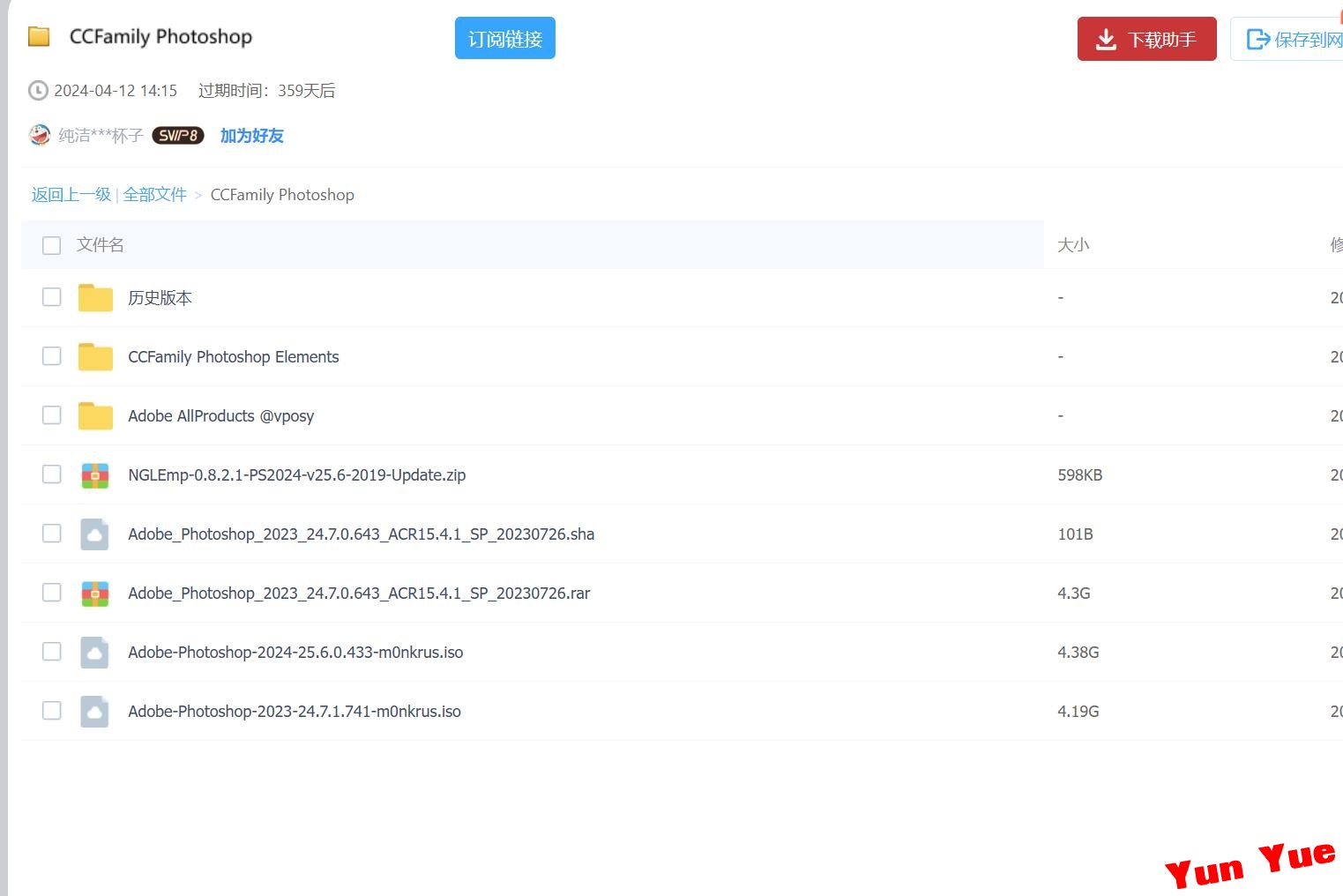Select checkbox for NGLEmp-0.8.2.1 zip file

click(x=52, y=474)
